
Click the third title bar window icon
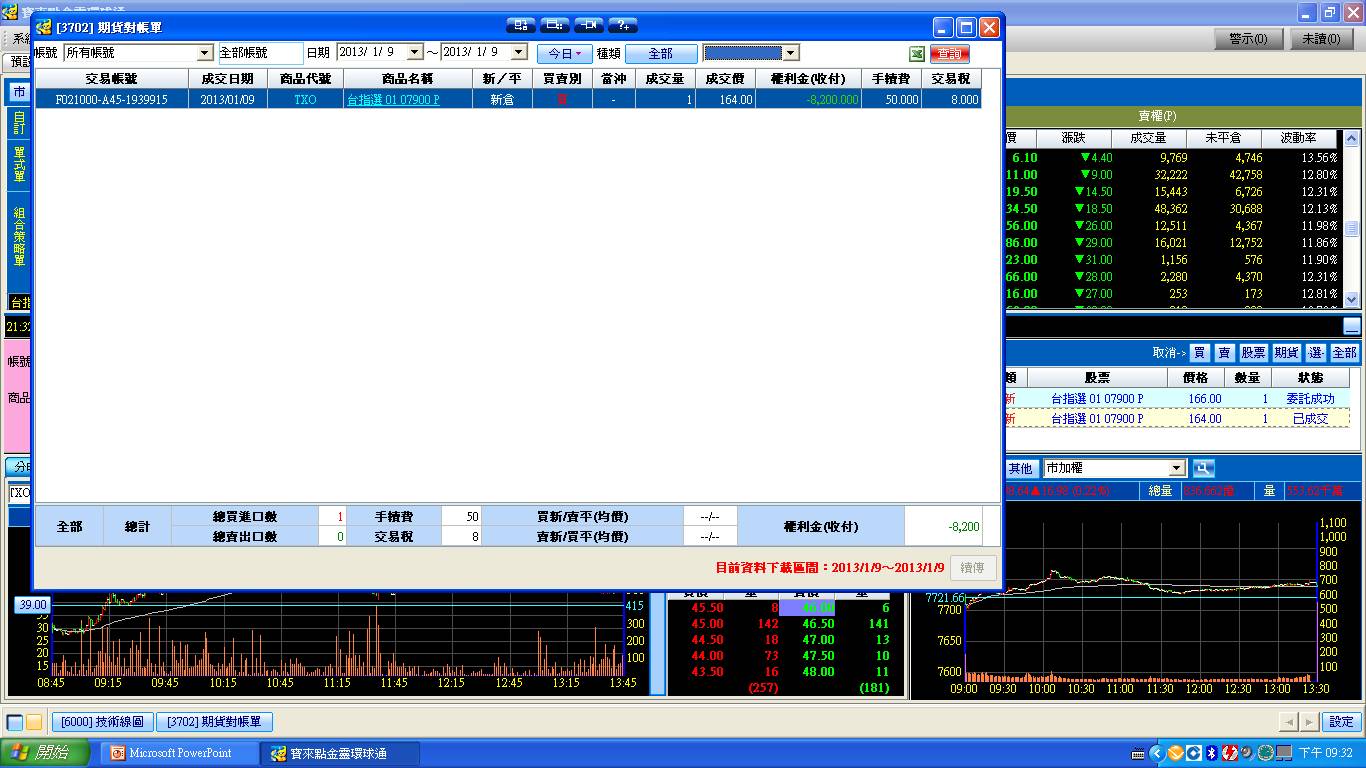[589, 25]
